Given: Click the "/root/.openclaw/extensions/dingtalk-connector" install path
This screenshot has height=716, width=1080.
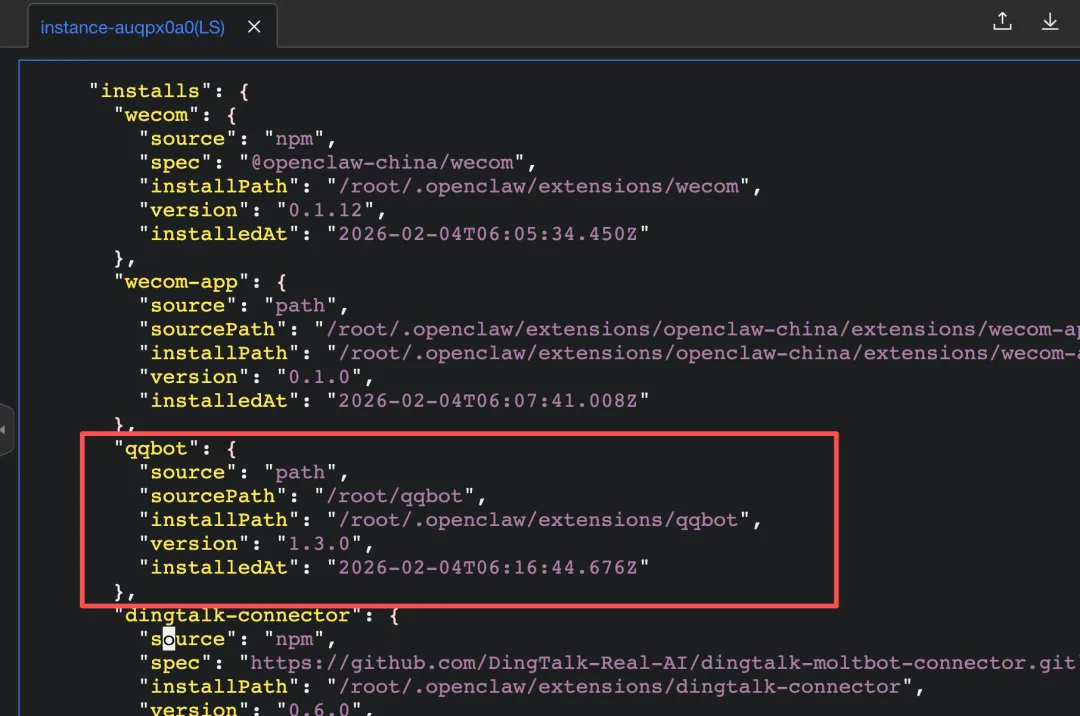Looking at the screenshot, I should (619, 687).
